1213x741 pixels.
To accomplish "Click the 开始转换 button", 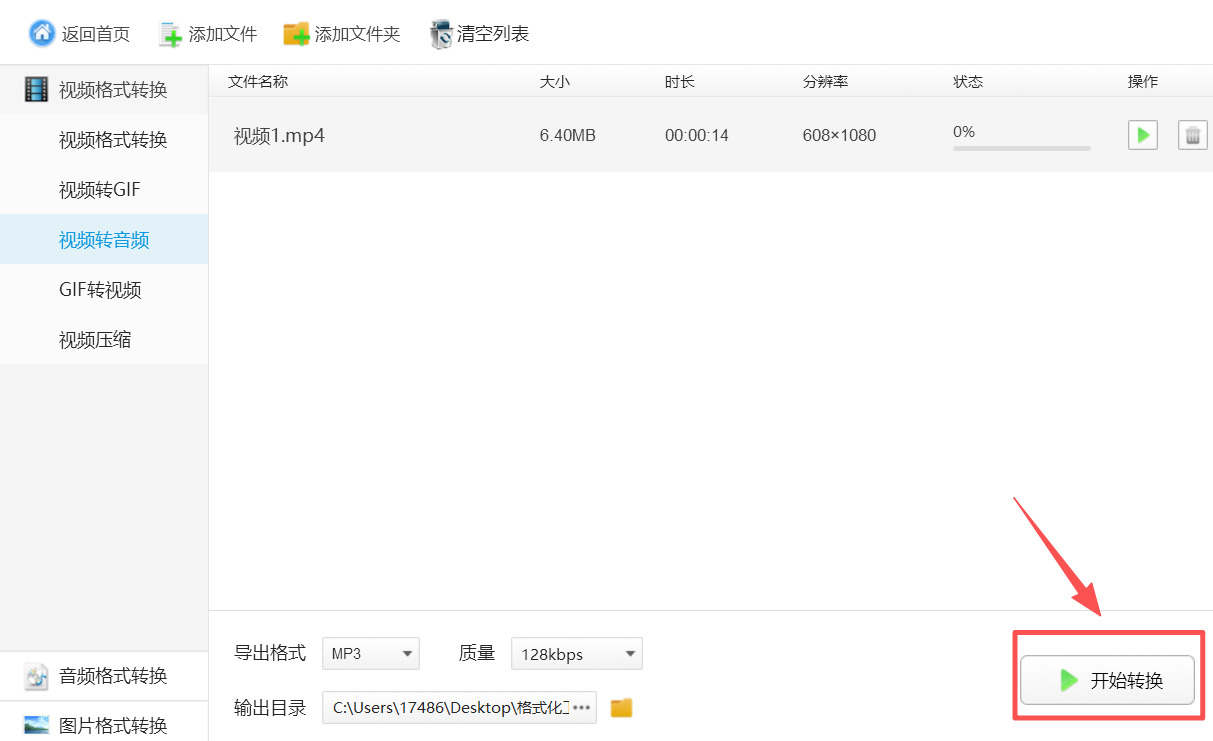I will [1107, 681].
